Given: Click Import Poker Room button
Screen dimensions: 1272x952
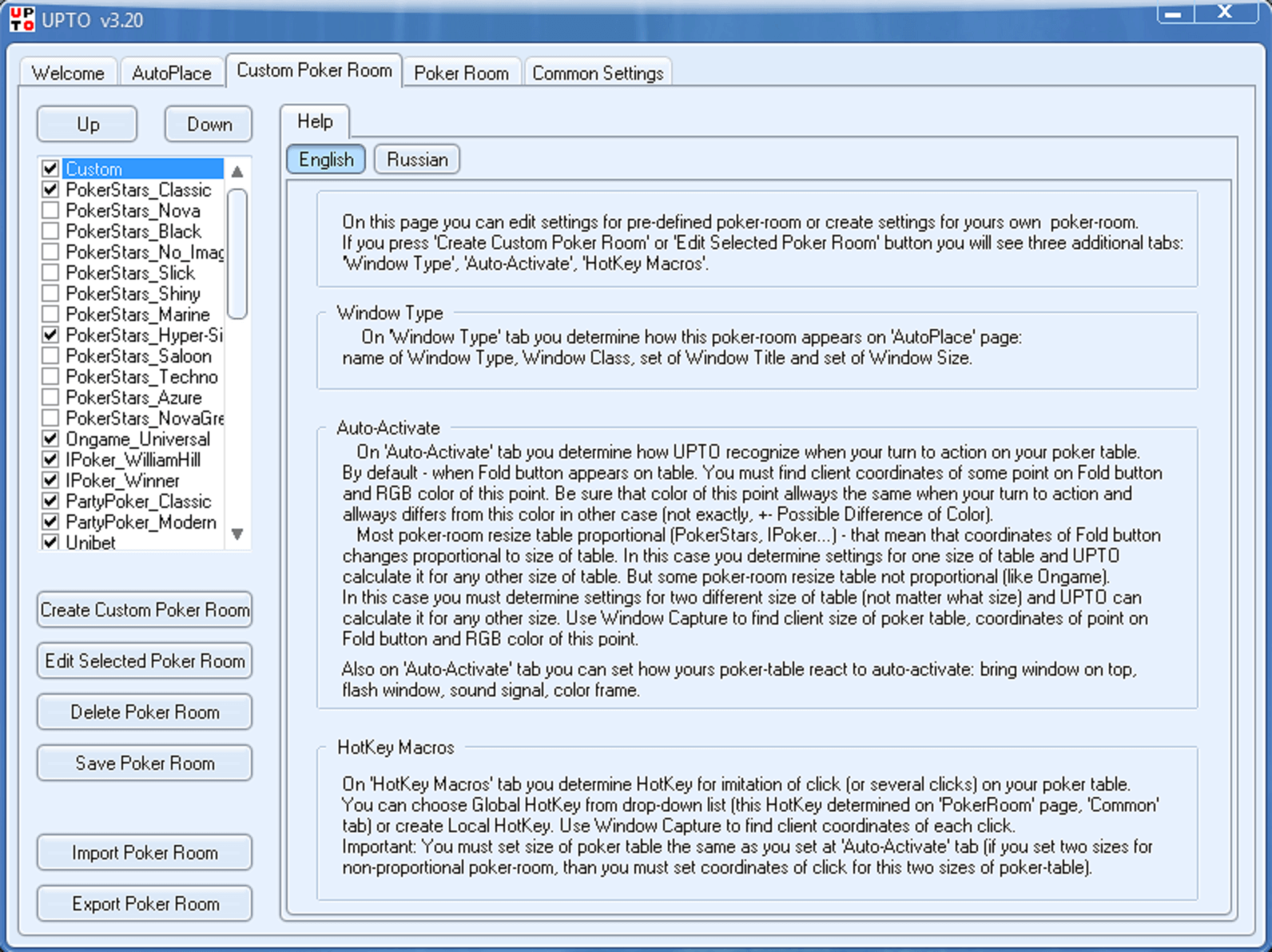Looking at the screenshot, I should 145,853.
